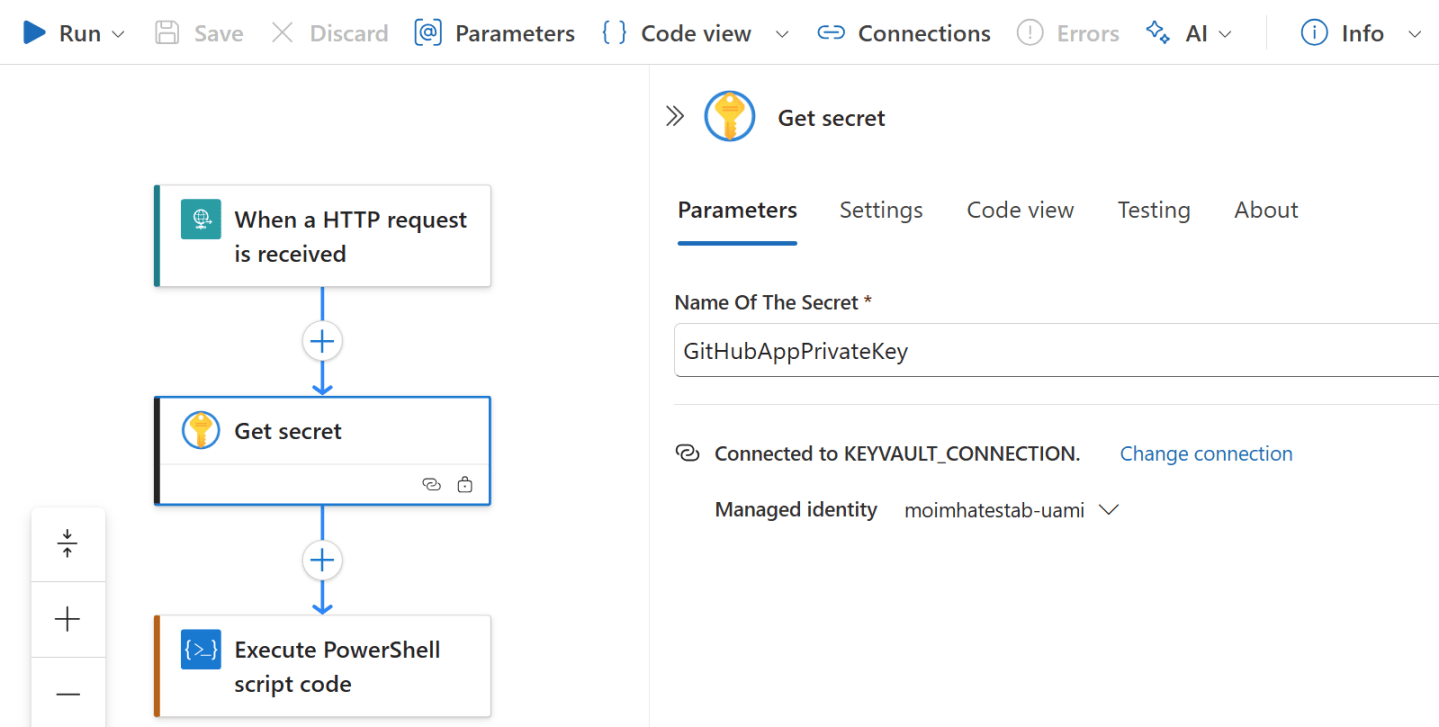Add step after Get secret node
The image size is (1439, 727).
coord(322,560)
